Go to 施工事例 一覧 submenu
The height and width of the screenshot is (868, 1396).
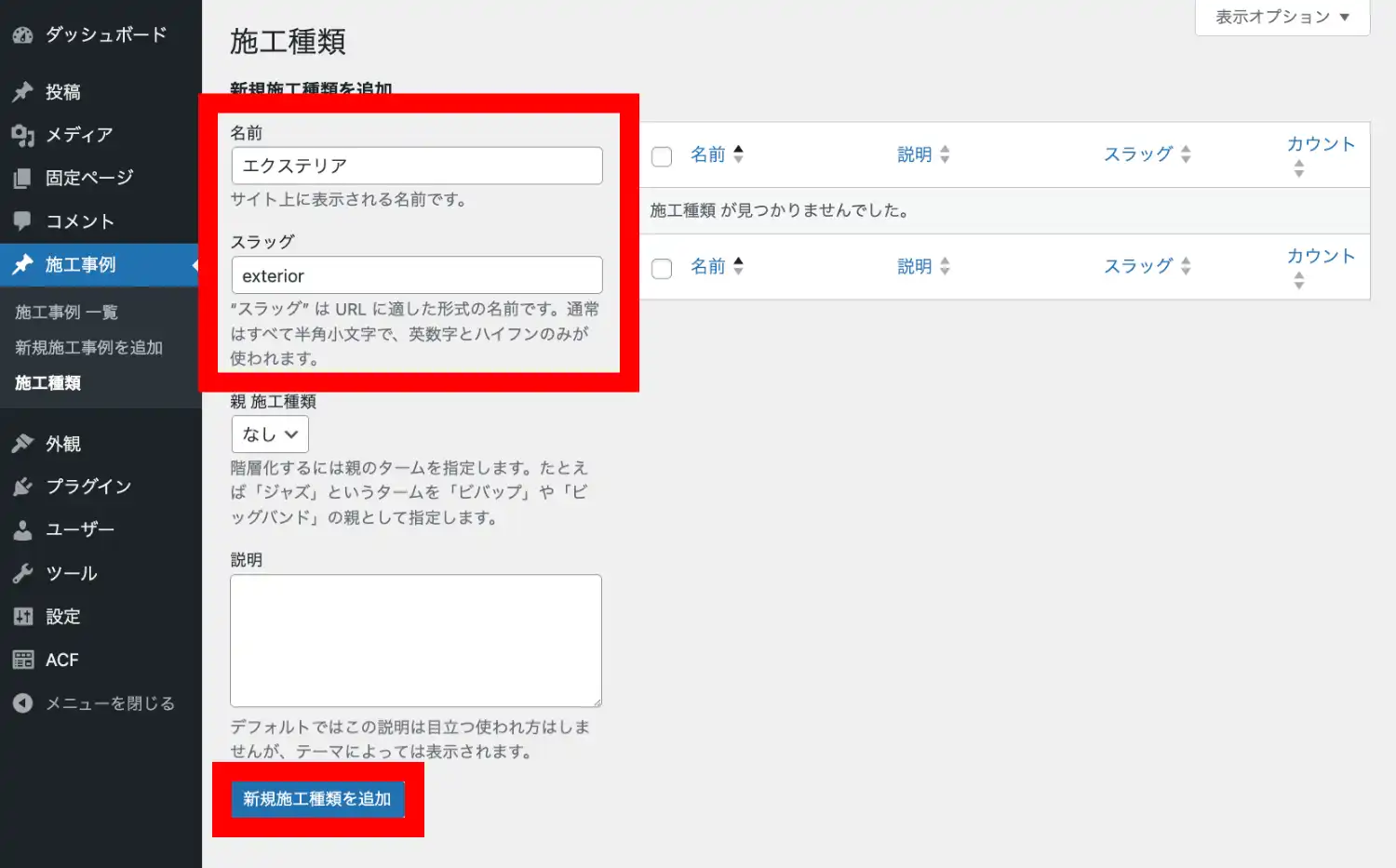click(x=66, y=313)
